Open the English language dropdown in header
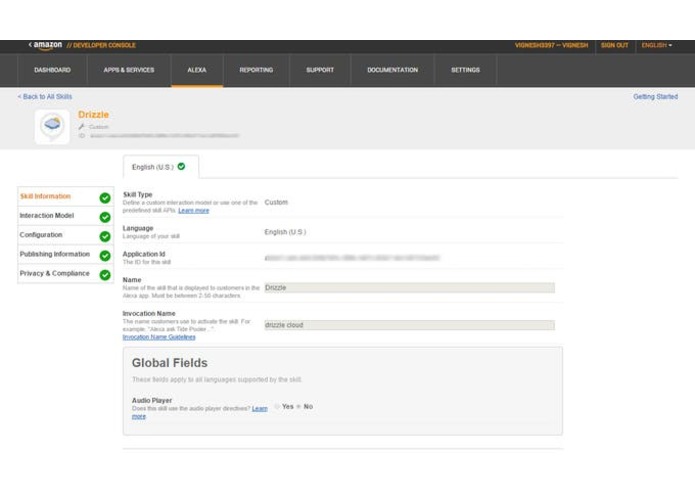 click(657, 45)
